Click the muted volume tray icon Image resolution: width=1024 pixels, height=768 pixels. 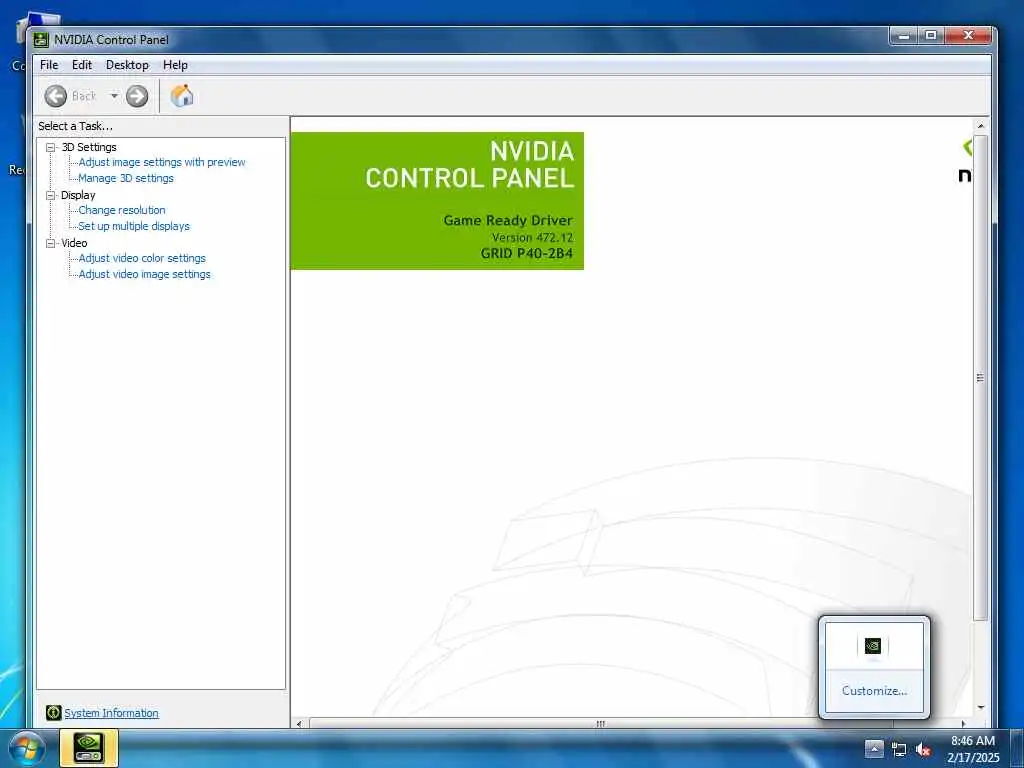(x=923, y=750)
